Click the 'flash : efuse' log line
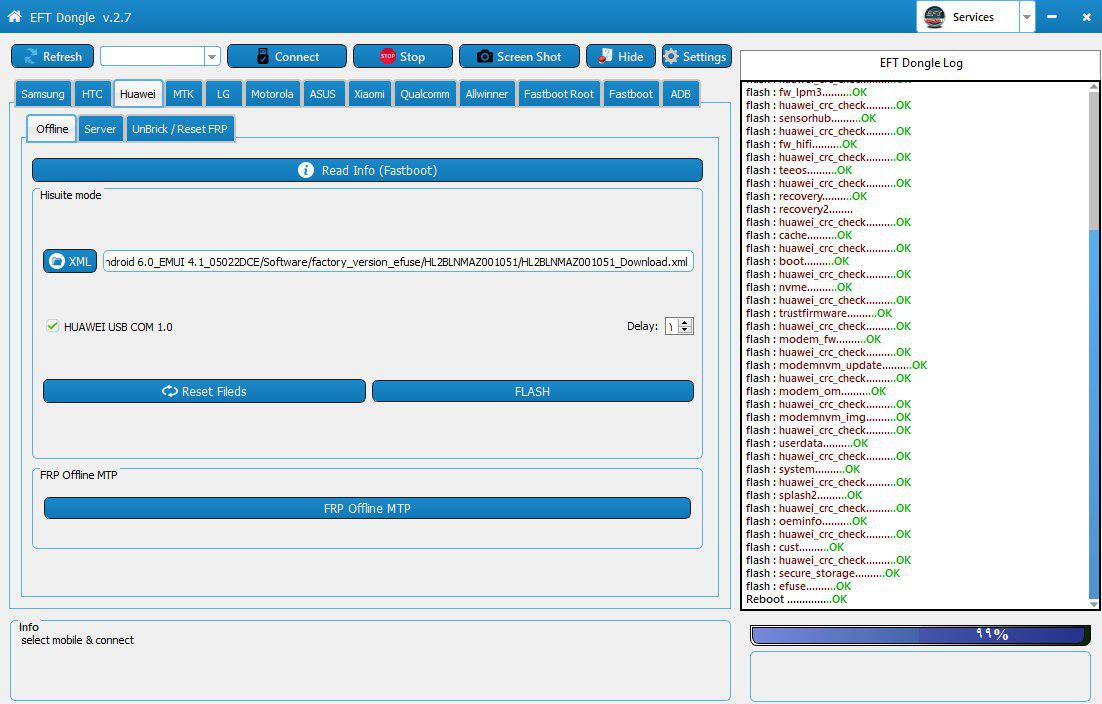The image size is (1102, 704). point(798,586)
